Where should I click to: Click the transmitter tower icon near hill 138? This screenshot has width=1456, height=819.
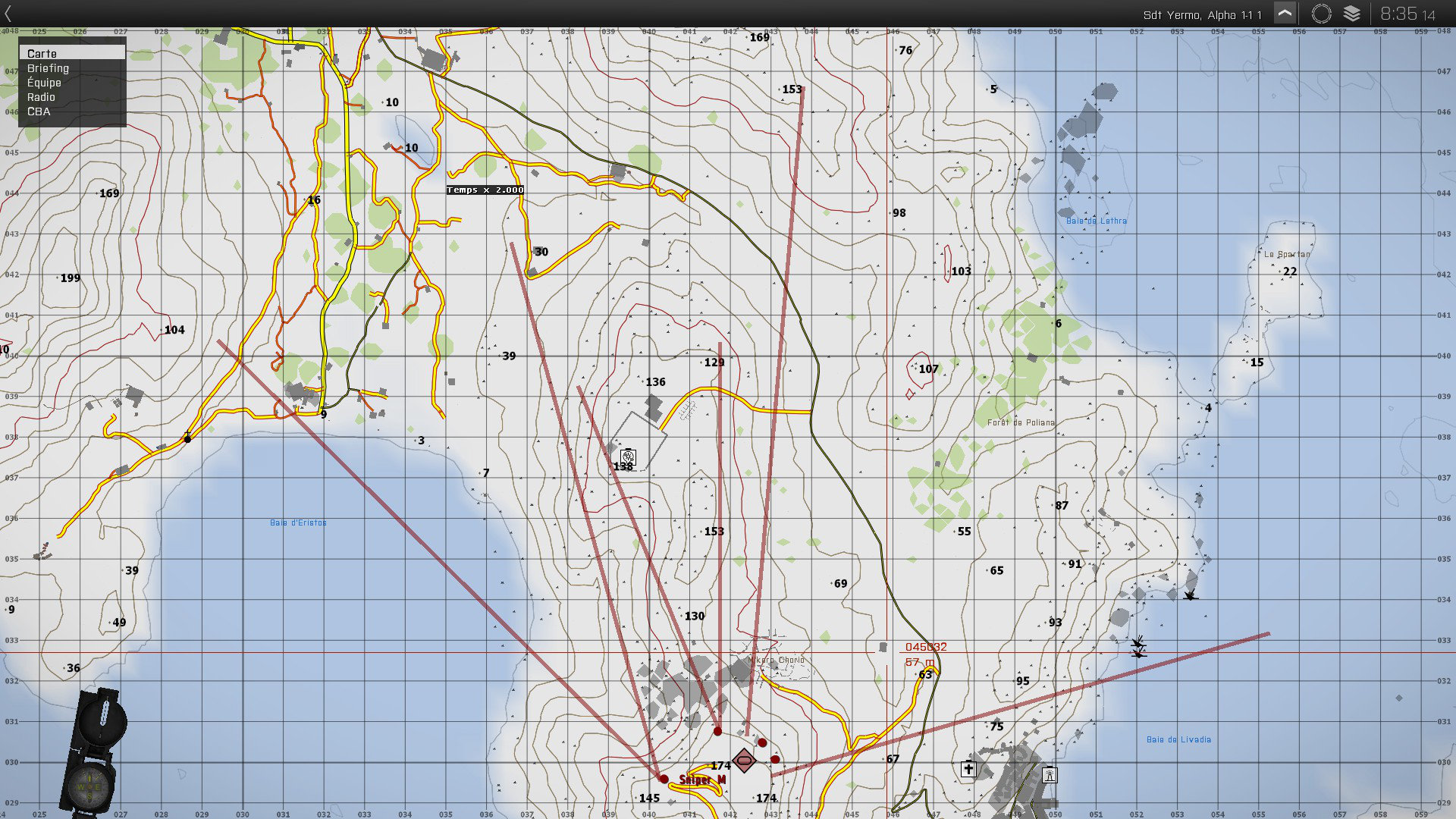tap(627, 457)
